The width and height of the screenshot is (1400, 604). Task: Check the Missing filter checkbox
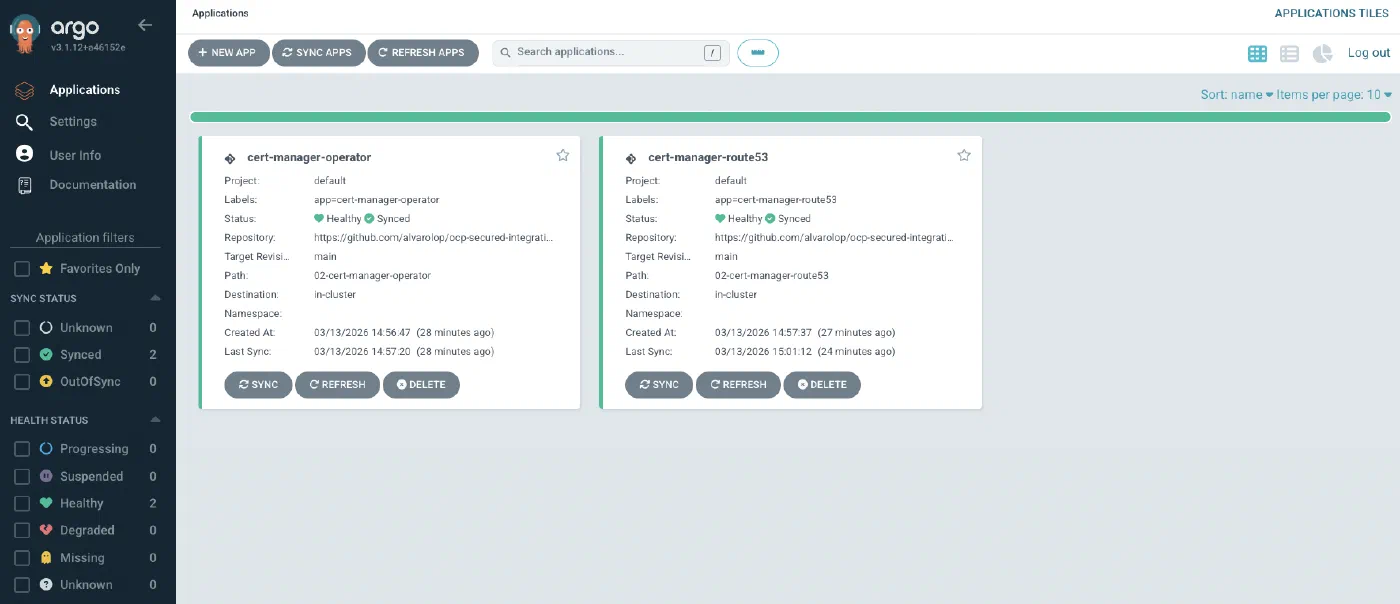tap(22, 558)
